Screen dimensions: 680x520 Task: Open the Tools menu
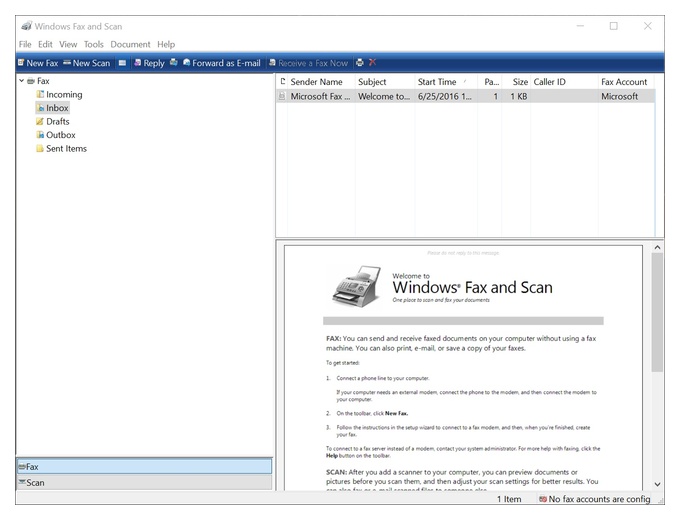click(x=94, y=44)
